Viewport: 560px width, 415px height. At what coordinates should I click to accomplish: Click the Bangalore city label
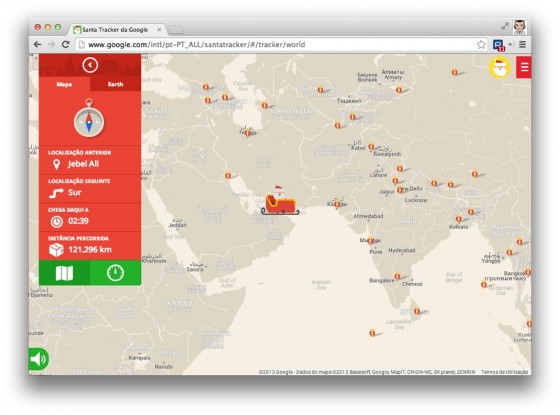click(382, 280)
